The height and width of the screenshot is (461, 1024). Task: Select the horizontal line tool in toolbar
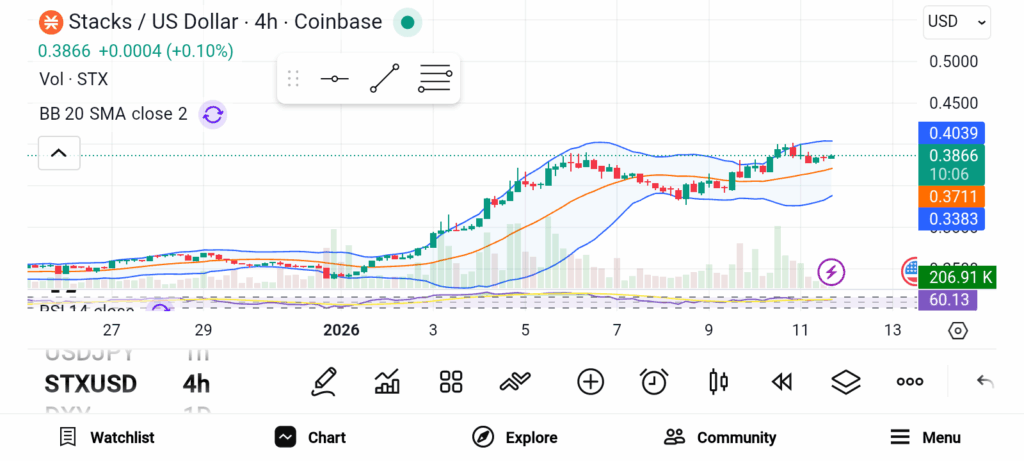coord(334,79)
